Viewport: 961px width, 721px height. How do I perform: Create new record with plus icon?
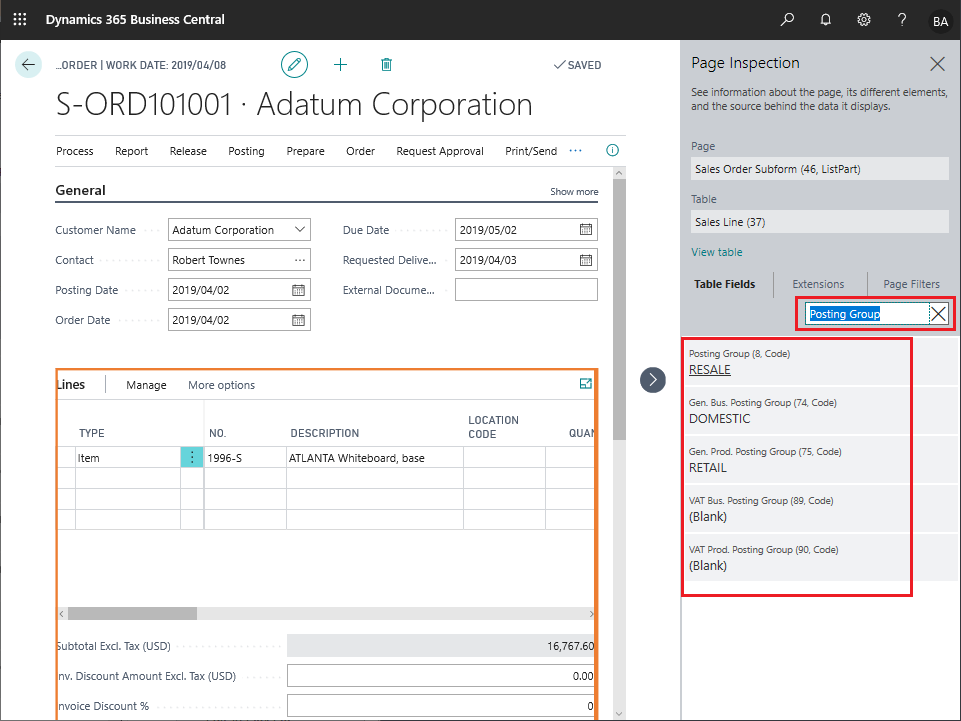click(340, 64)
